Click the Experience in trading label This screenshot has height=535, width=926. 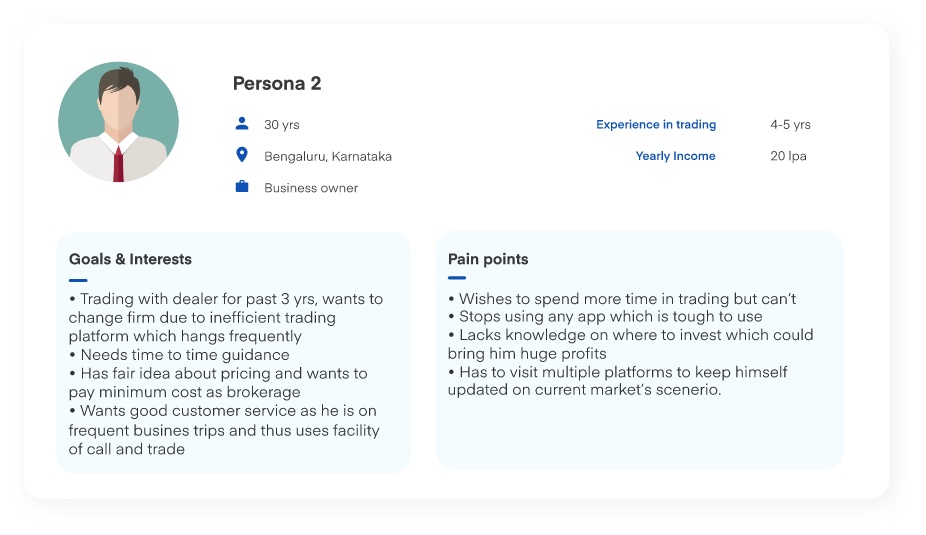tap(656, 125)
